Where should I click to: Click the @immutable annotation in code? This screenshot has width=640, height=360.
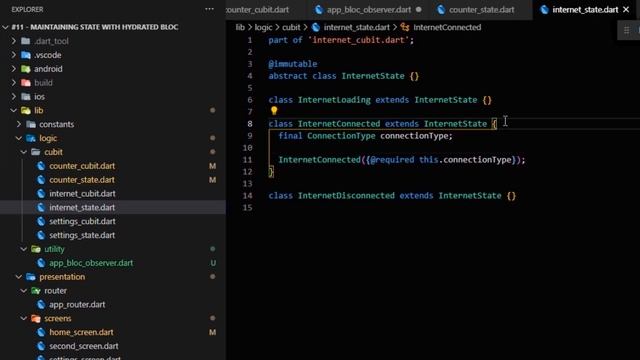(x=293, y=64)
